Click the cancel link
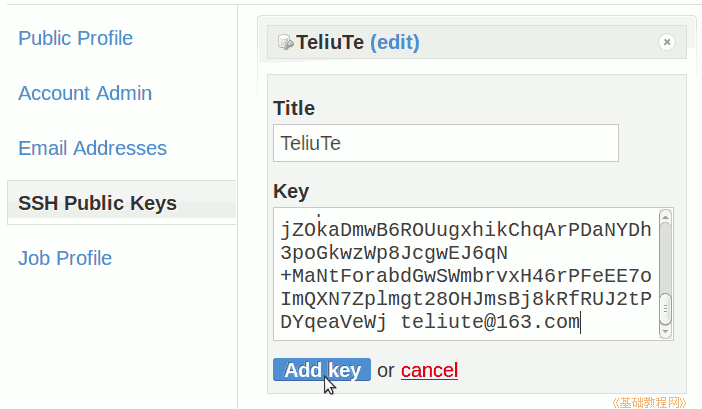Screen dimensions: 702x409 pos(429,371)
